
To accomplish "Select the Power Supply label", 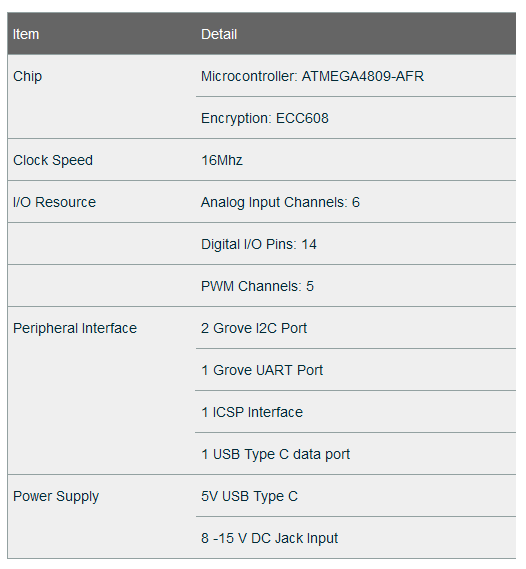I will point(56,496).
